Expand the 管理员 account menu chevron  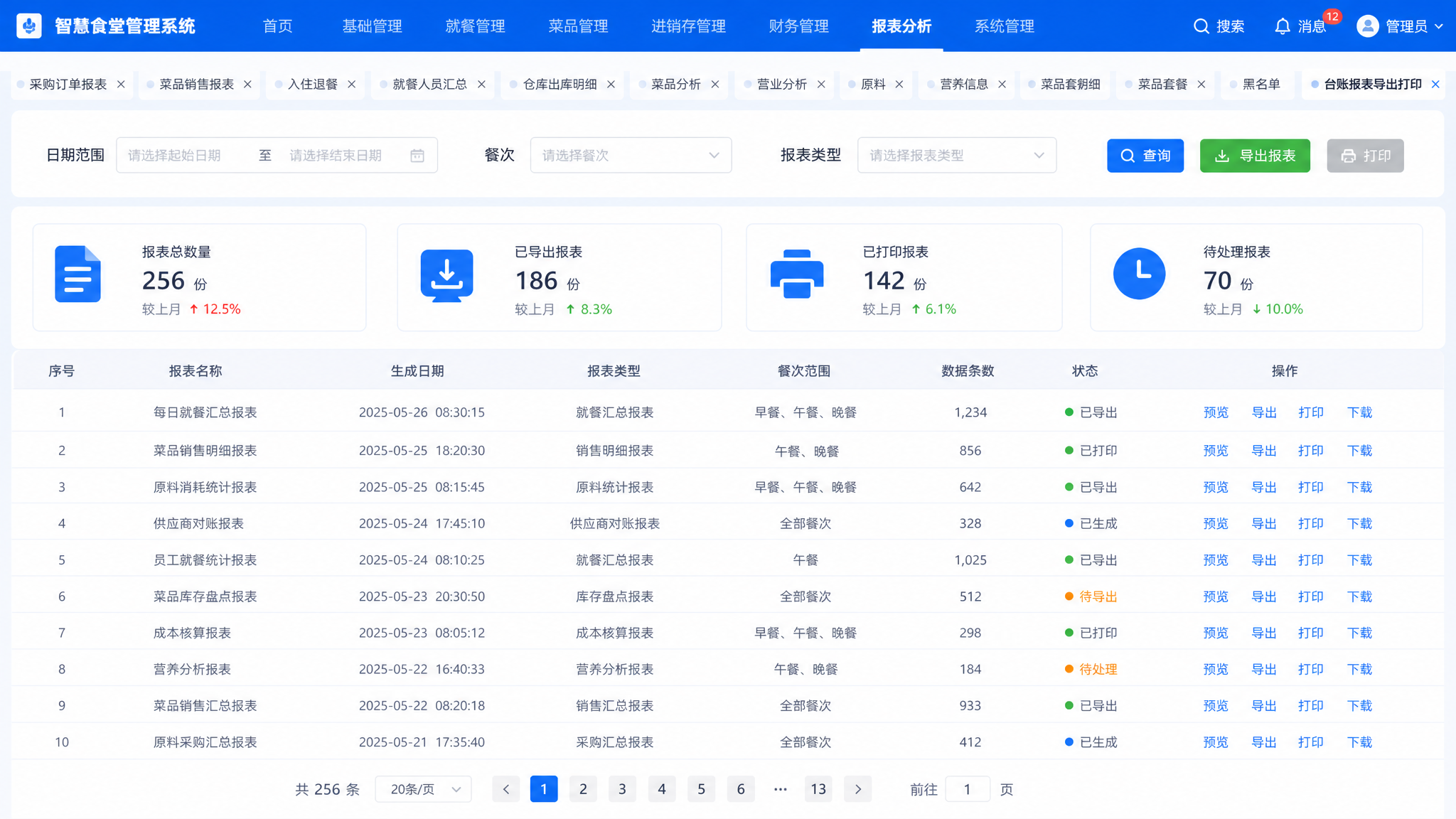pos(1440,26)
